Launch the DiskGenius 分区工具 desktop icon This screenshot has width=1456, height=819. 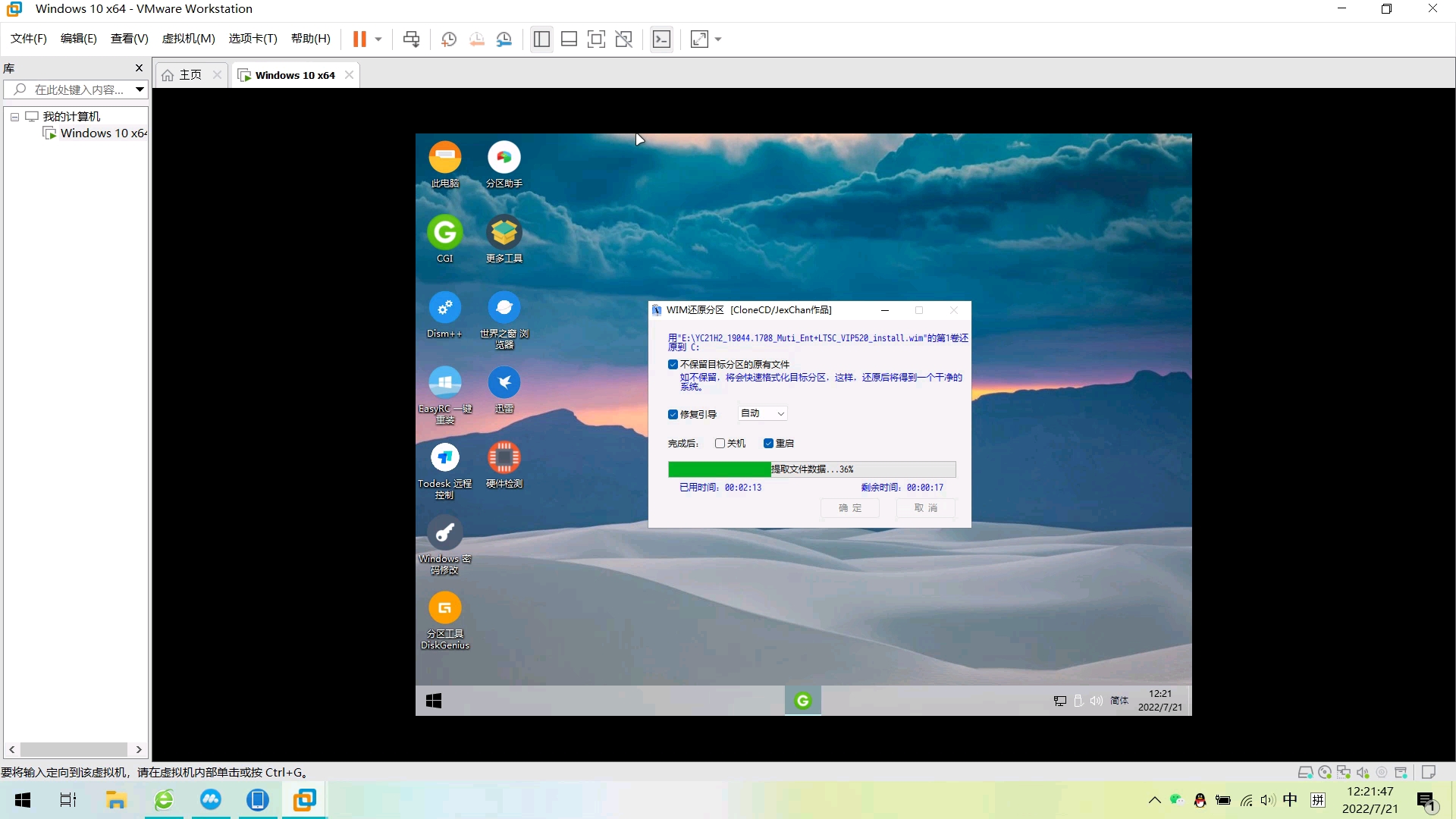tap(445, 620)
